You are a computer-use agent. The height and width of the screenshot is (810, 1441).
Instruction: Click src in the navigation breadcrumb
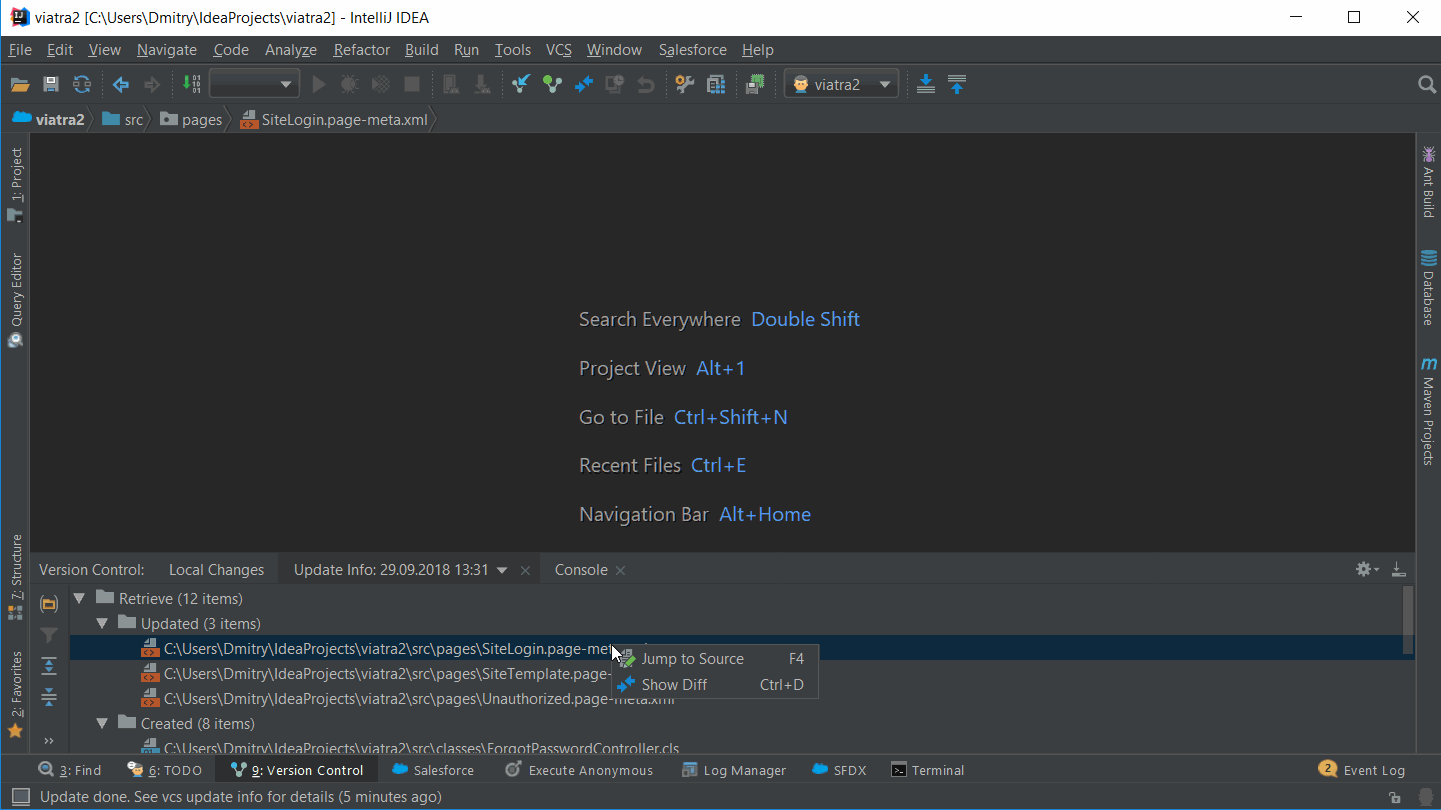click(124, 120)
